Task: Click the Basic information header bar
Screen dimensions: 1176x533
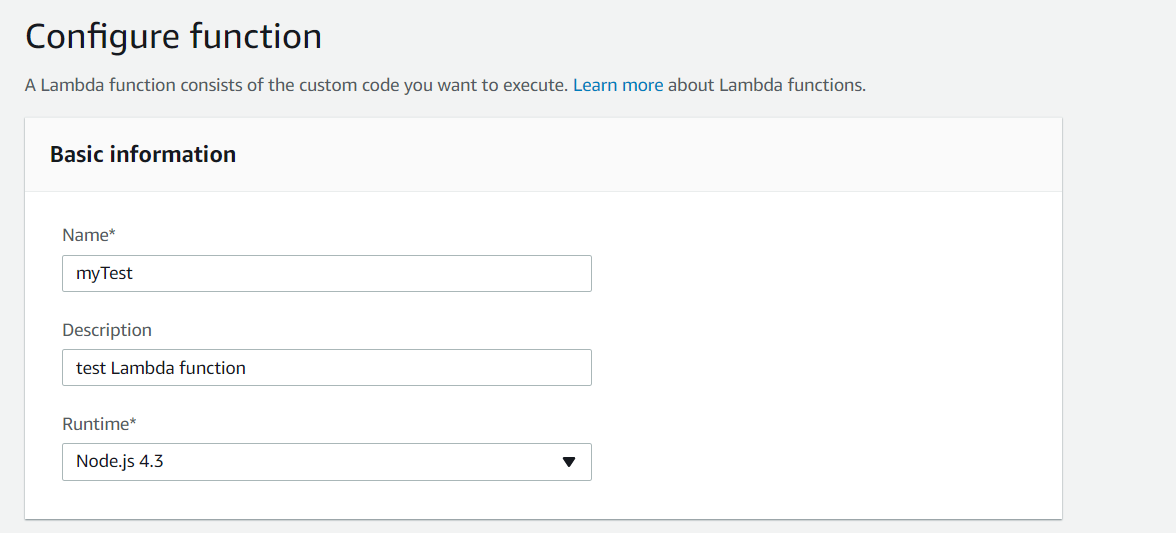Action: click(640, 155)
